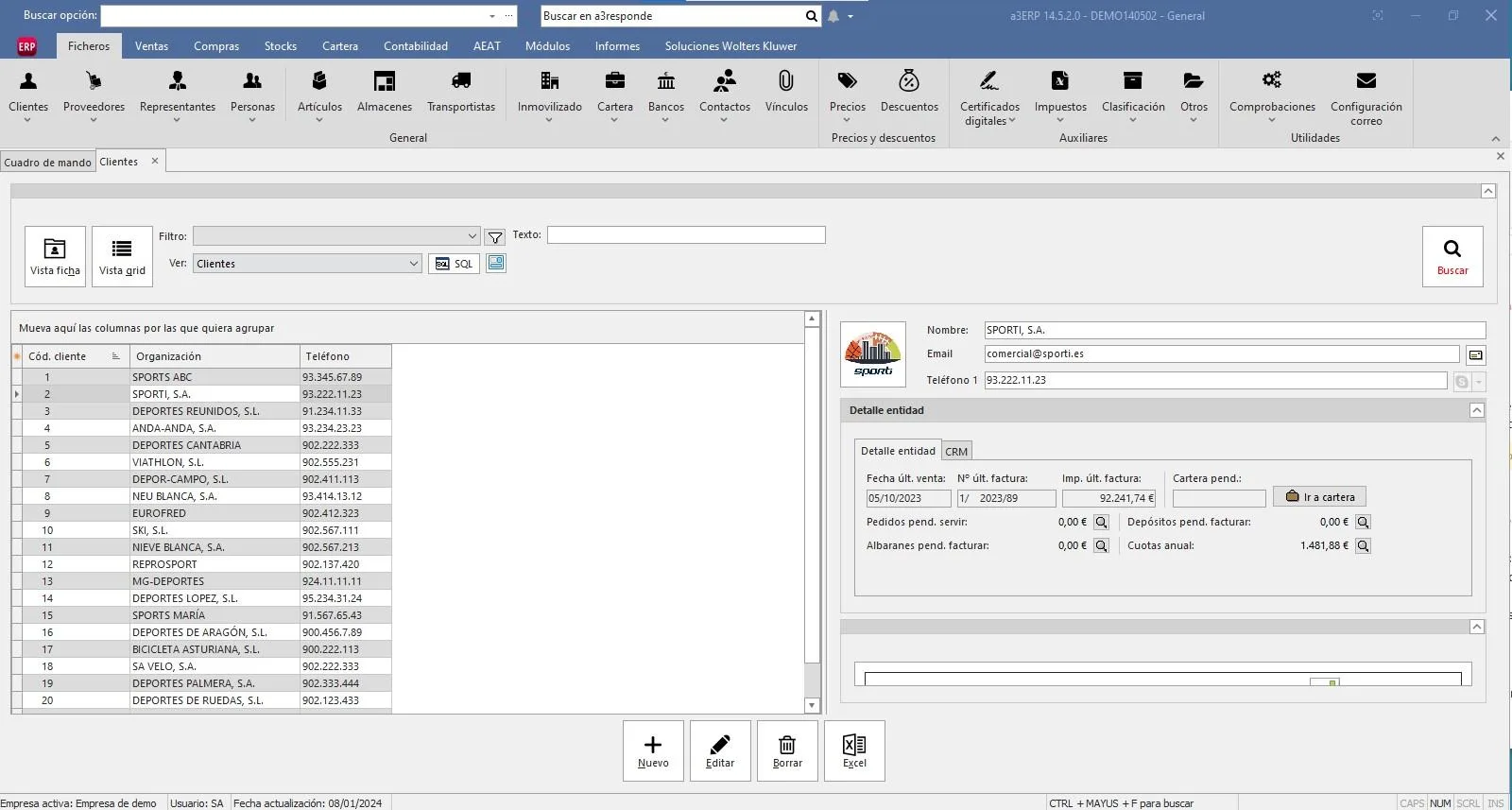Open the Contabilidad ribbon tab
Image resolution: width=1512 pixels, height=810 pixels.
(416, 46)
